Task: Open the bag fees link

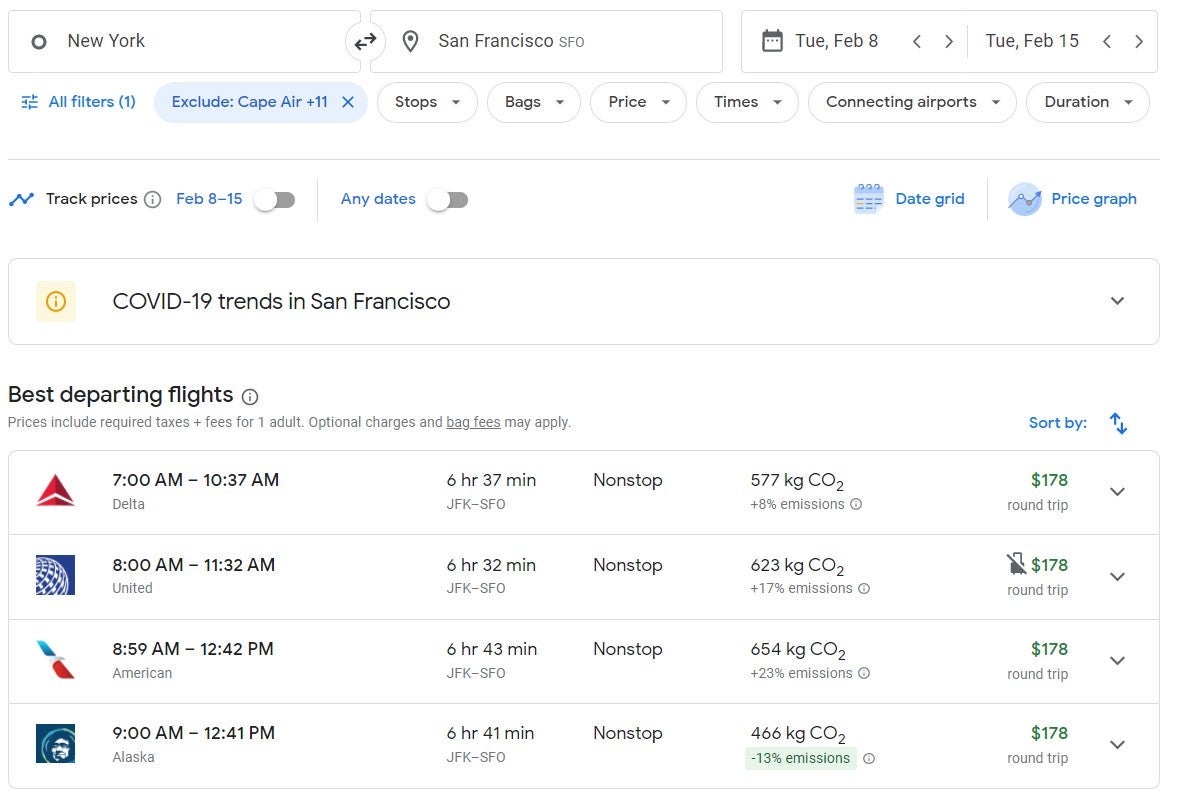Action: [473, 422]
